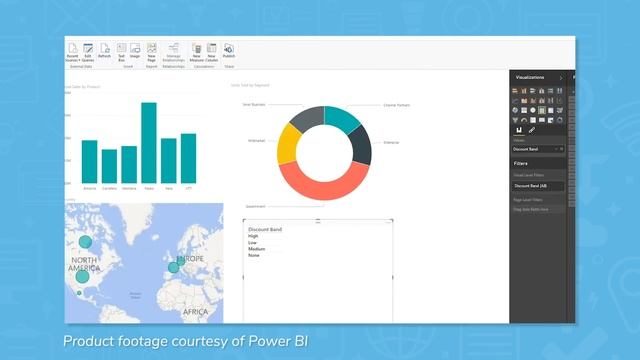Click the gray Small Business donut segment

308,118
